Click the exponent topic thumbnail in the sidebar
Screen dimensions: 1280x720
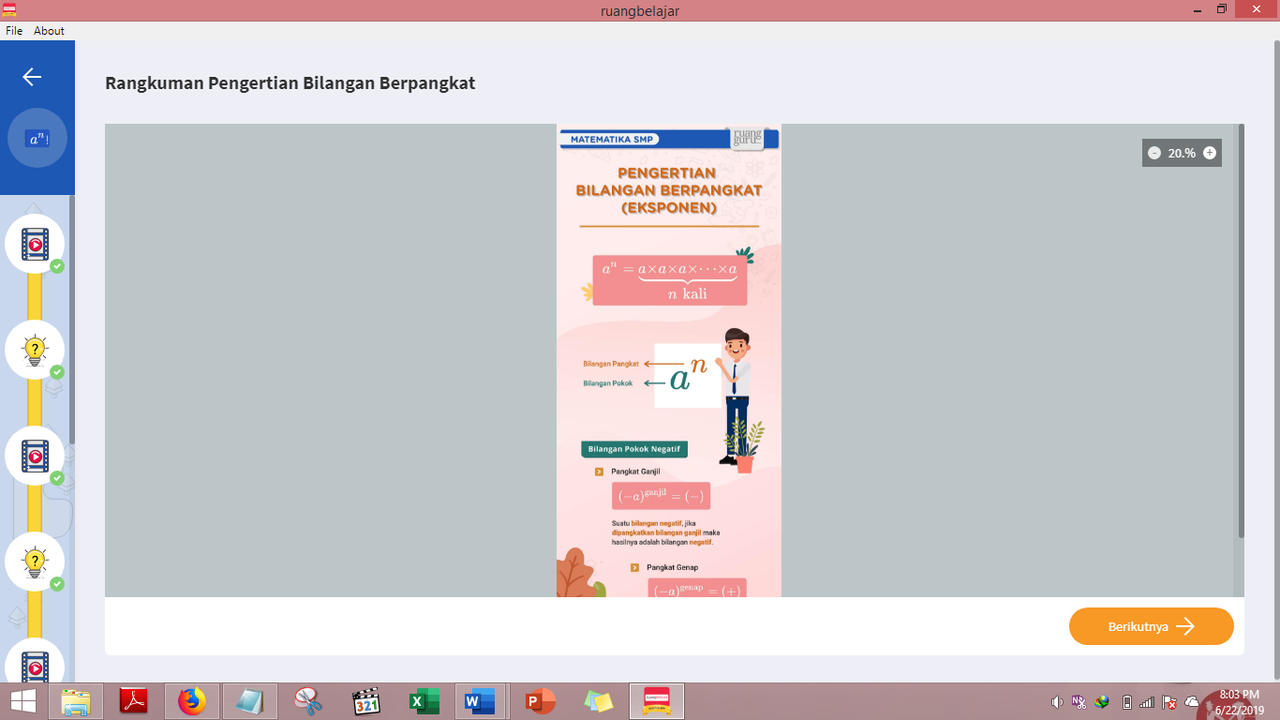37,138
